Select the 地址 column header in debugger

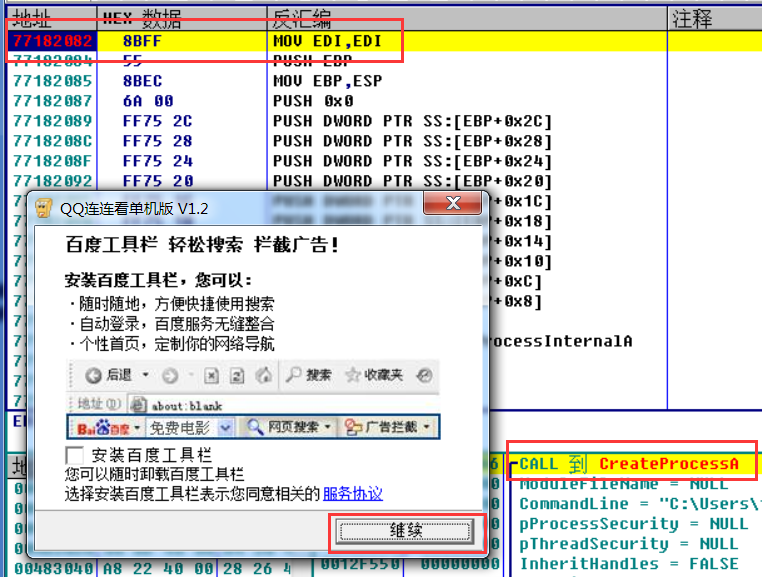[x=52, y=19]
